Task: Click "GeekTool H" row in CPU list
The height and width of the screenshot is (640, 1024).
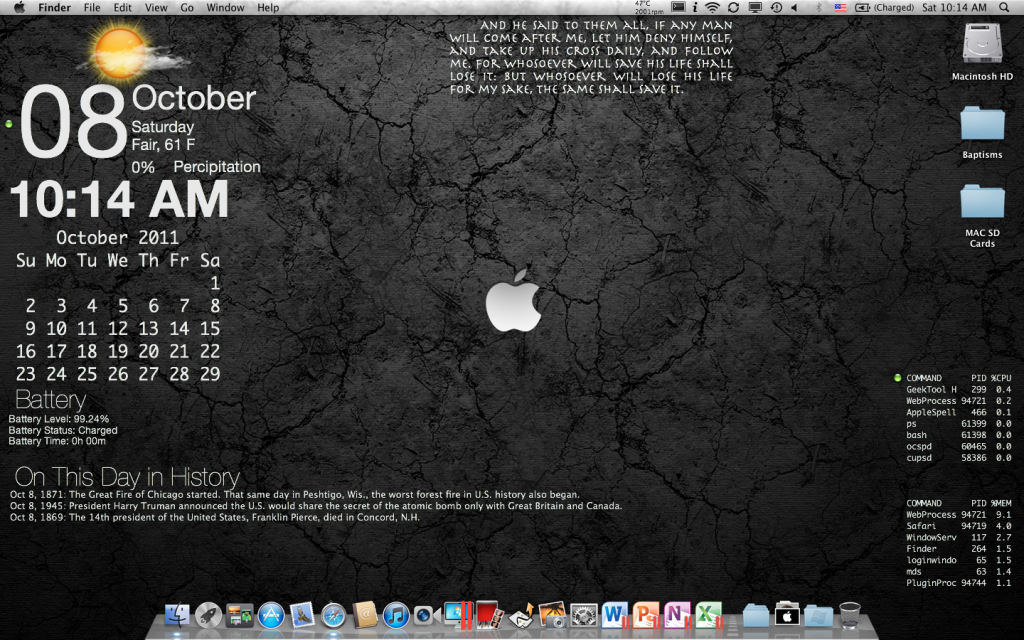Action: coord(958,389)
